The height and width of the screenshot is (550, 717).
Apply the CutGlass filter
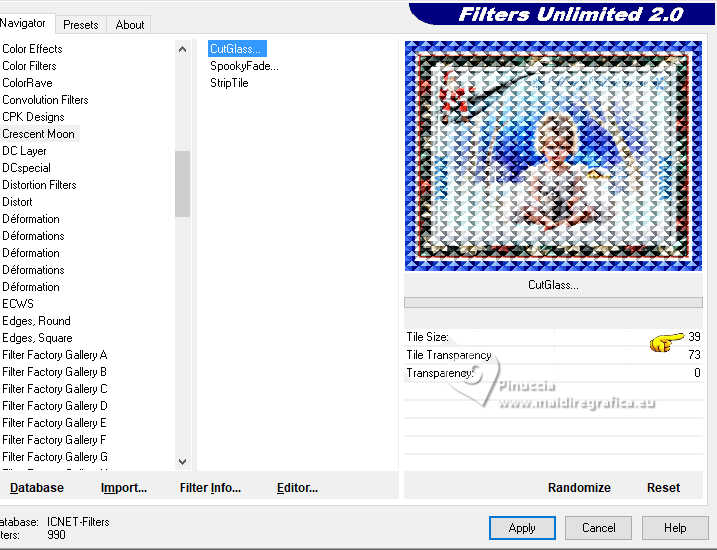pos(522,528)
